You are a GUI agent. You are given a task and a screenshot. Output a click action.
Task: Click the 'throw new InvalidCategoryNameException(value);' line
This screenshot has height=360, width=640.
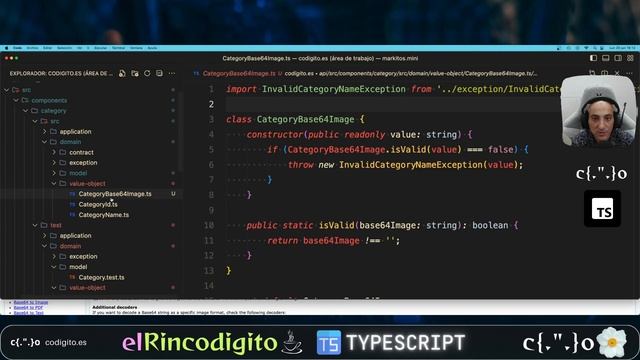coord(405,165)
